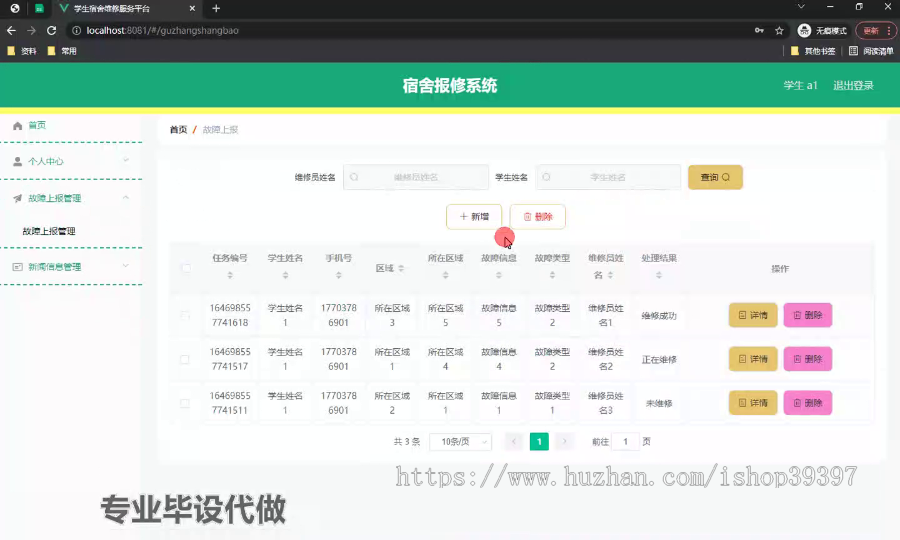Sort the table by 区域 column
This screenshot has width=900, height=540.
(401, 269)
